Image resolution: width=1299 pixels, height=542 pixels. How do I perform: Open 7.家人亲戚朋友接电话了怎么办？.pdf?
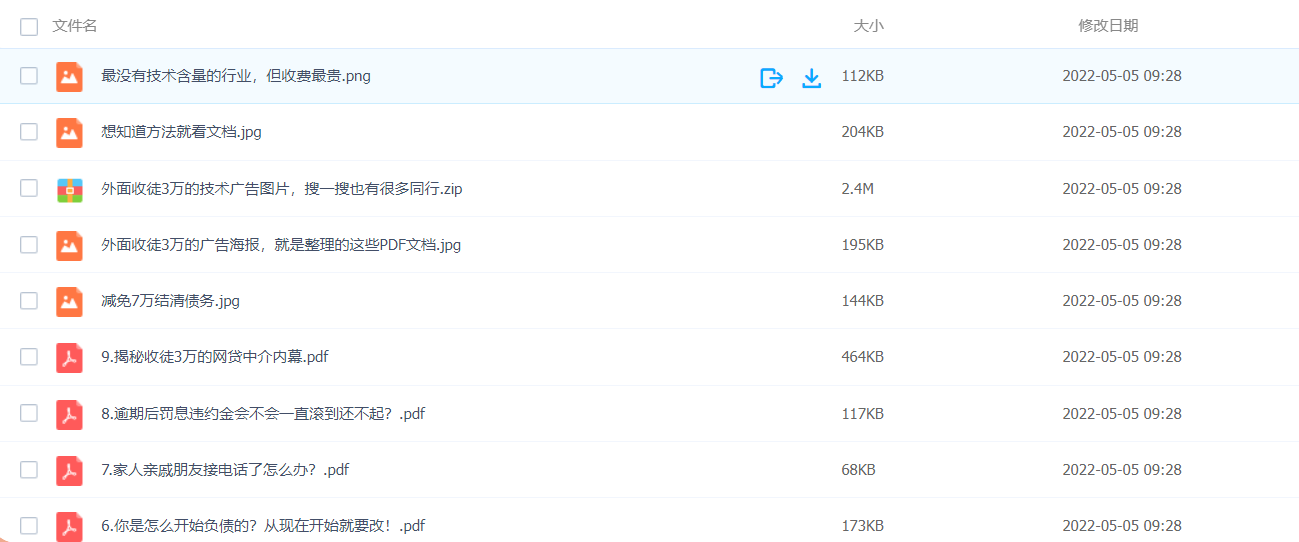(x=225, y=470)
